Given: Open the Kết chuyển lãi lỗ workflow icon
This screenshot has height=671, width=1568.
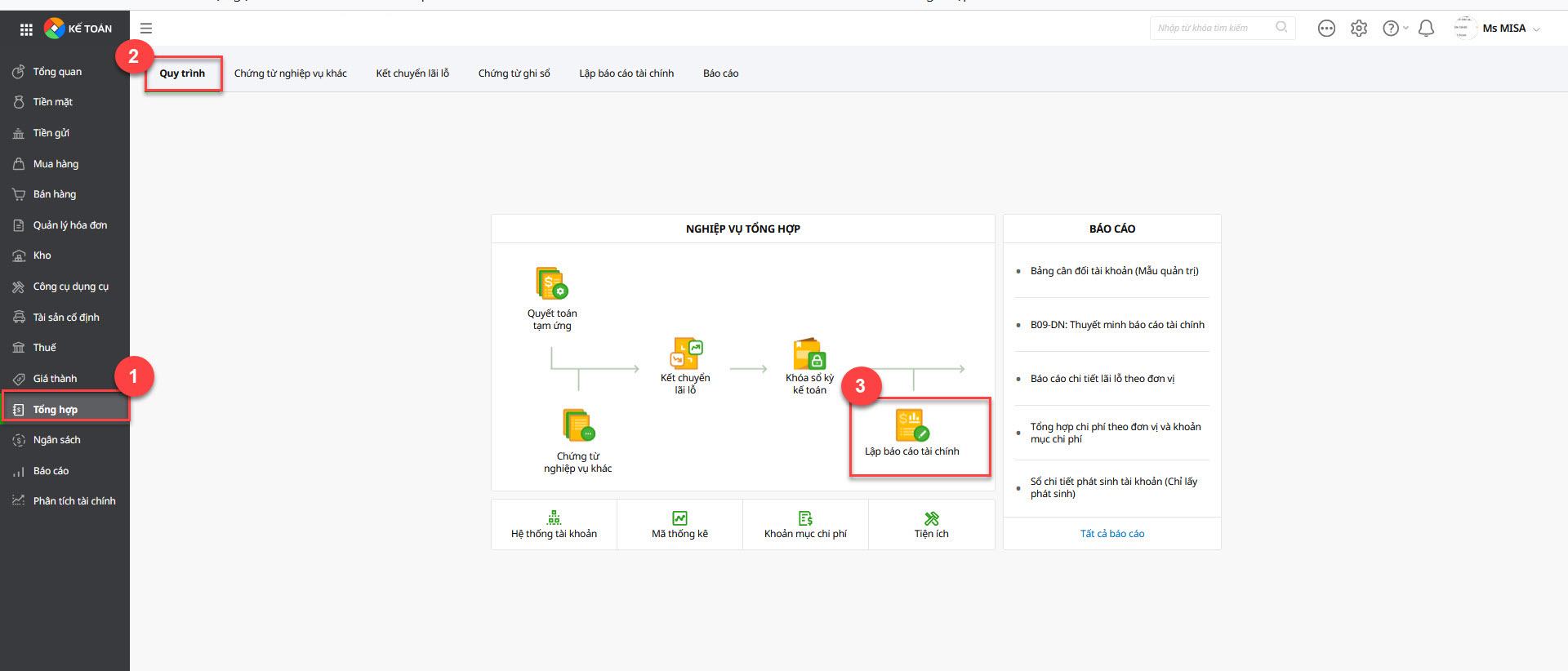Looking at the screenshot, I should (x=685, y=353).
